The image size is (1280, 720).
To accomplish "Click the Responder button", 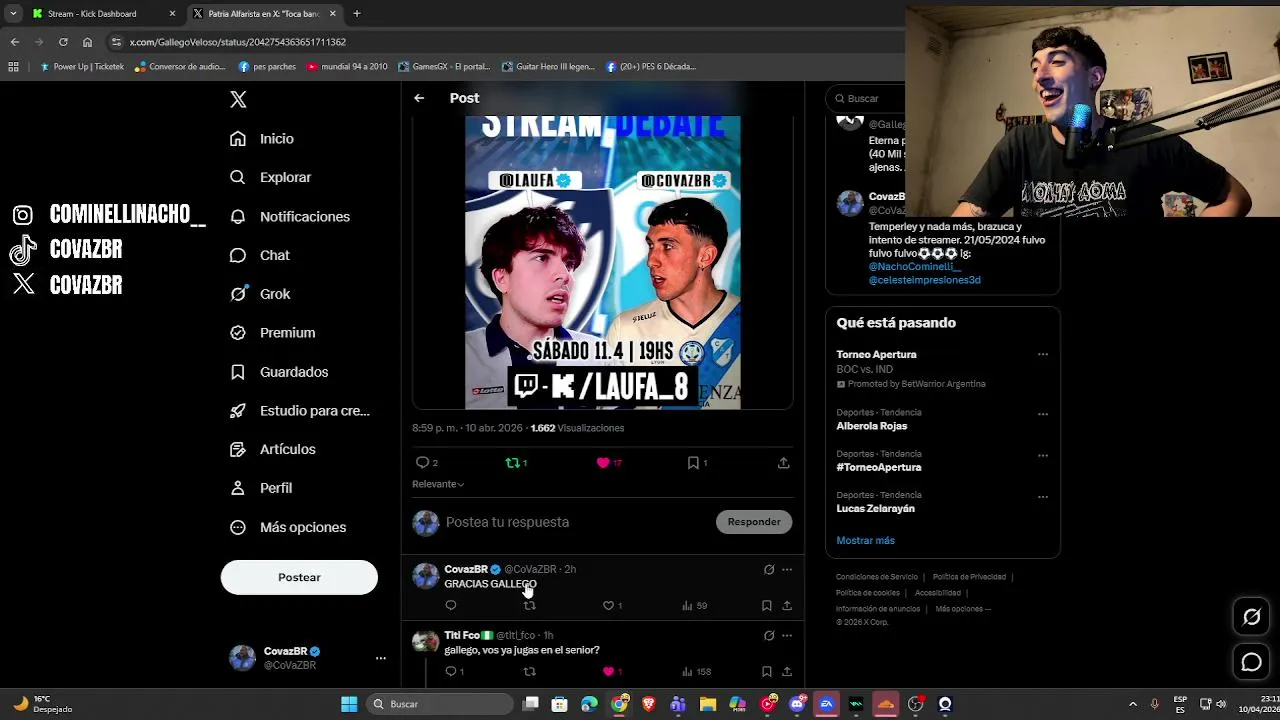I will pyautogui.click(x=754, y=521).
